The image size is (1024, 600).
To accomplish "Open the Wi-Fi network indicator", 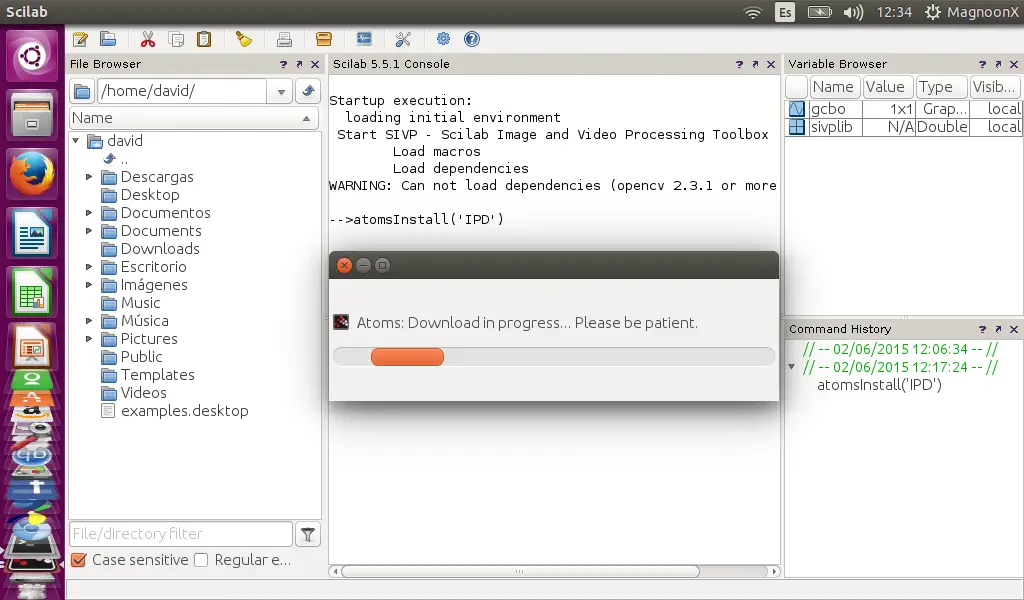I will 753,12.
